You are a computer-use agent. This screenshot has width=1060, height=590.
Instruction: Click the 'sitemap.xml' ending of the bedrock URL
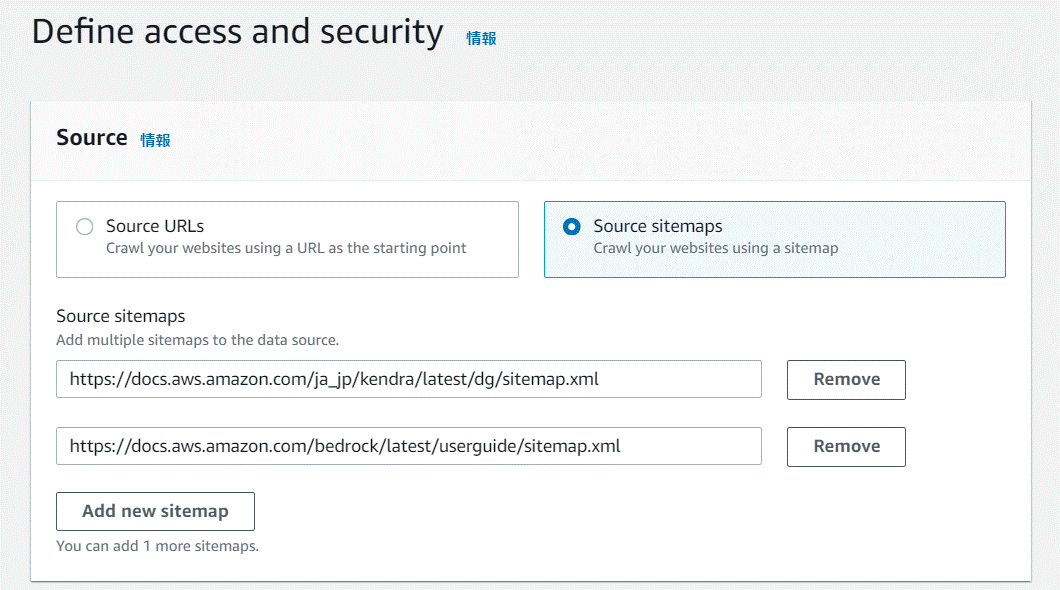click(x=574, y=446)
